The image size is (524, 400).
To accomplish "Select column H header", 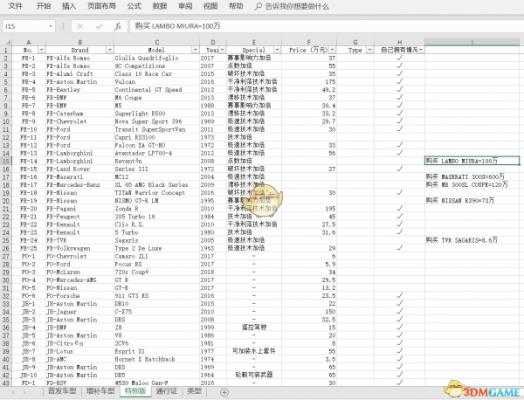I will [399, 42].
